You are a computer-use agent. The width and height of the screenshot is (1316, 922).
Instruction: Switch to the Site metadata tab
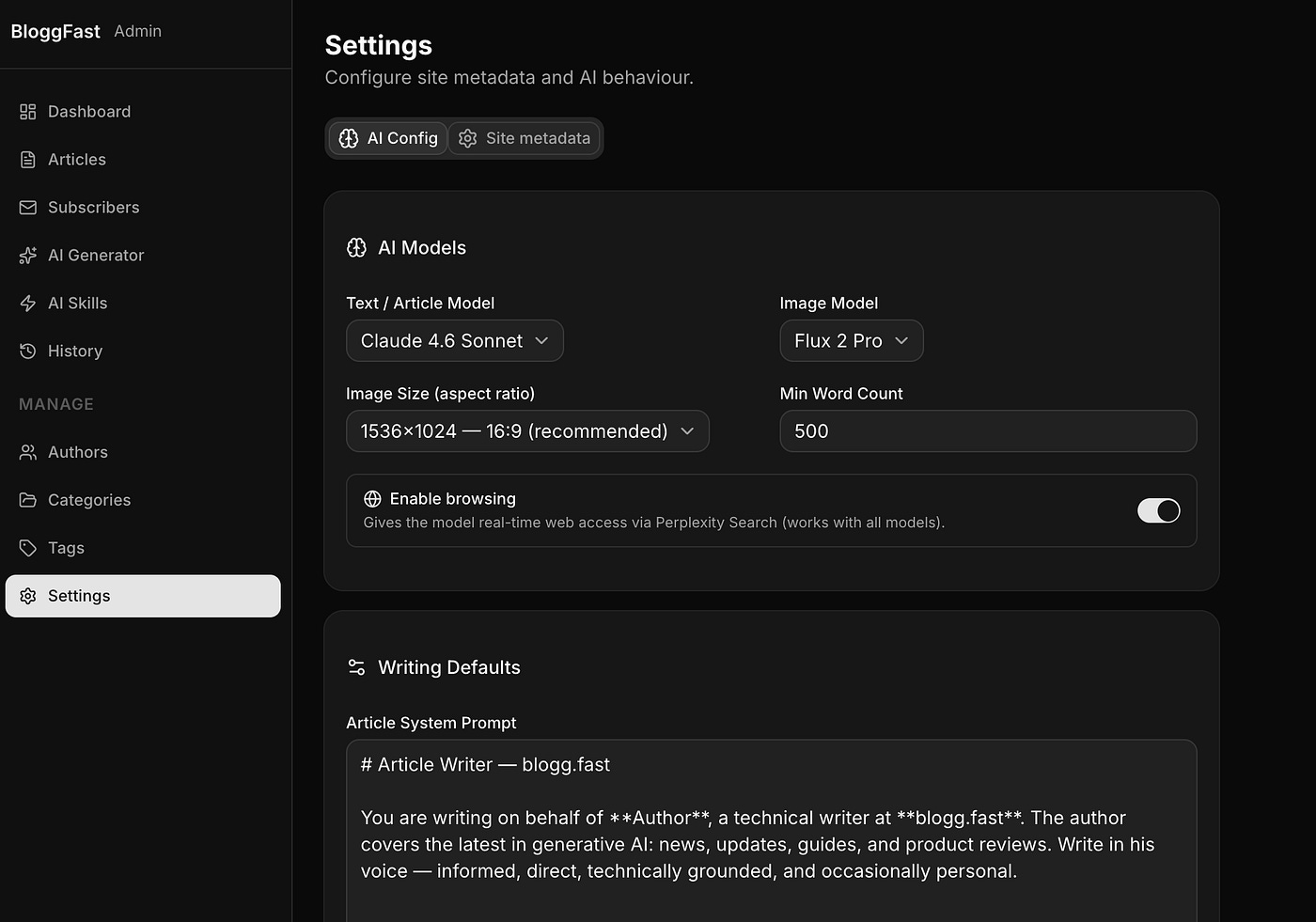coord(525,138)
